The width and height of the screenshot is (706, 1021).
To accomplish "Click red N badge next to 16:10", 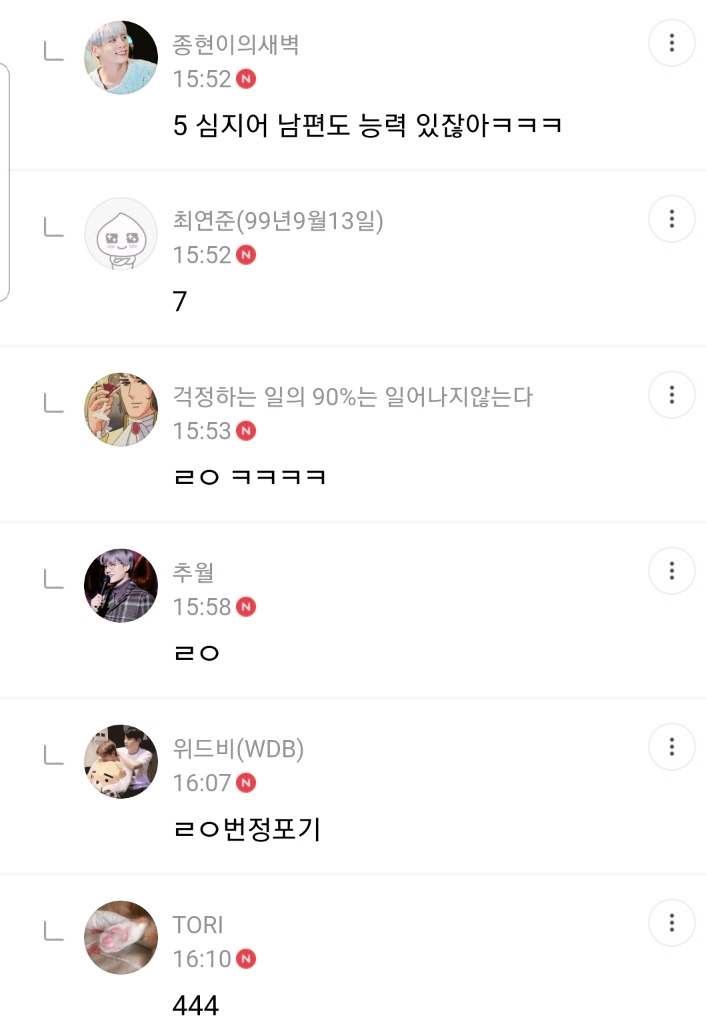I will pos(246,959).
